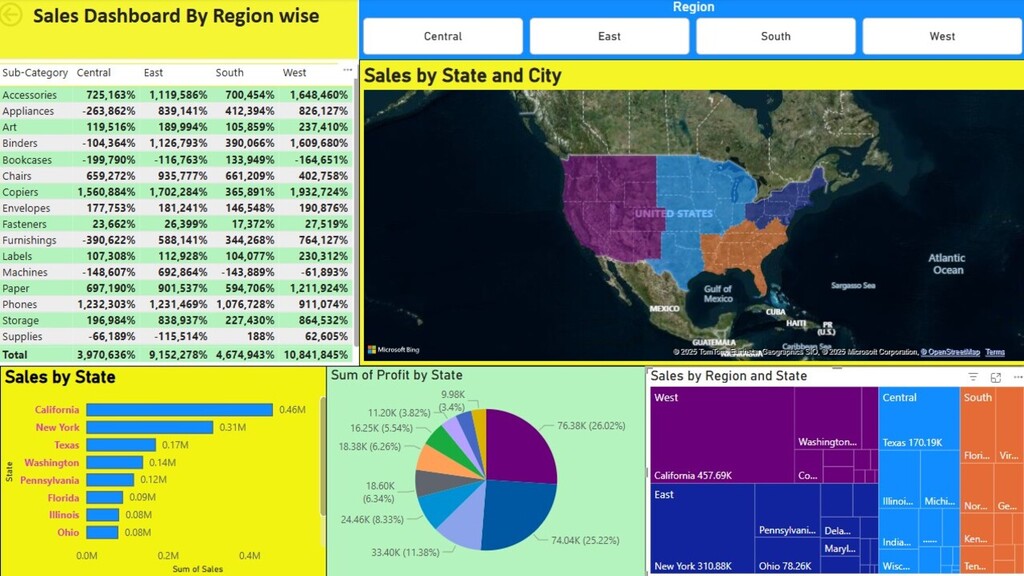Screen dimensions: 1024x576
Task: Select the Ohio bar in Sales by State
Action: point(102,532)
